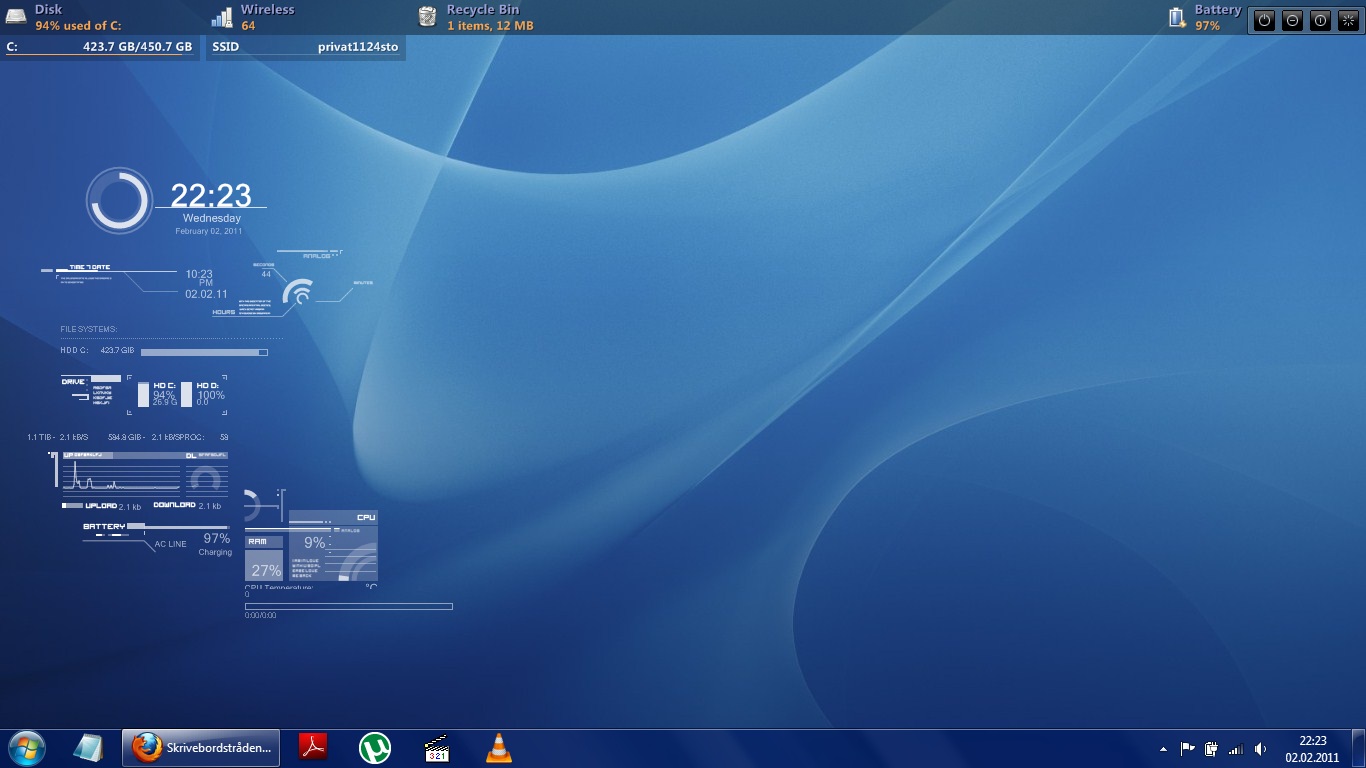The image size is (1366, 768).
Task: Open the taskbar clock showing 22:23
Action: [1312, 748]
